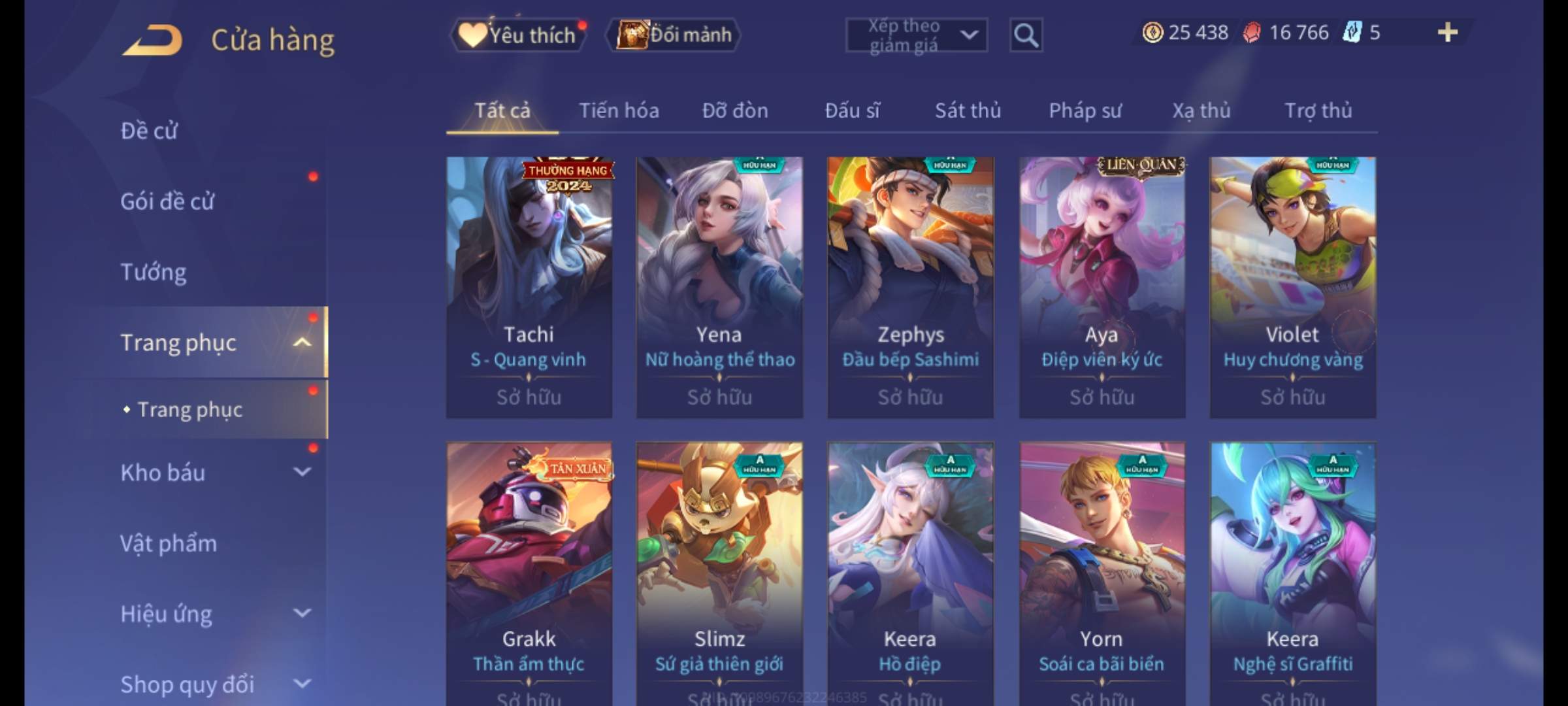Open Tướng in the sidebar
Image resolution: width=1568 pixels, height=706 pixels.
154,272
